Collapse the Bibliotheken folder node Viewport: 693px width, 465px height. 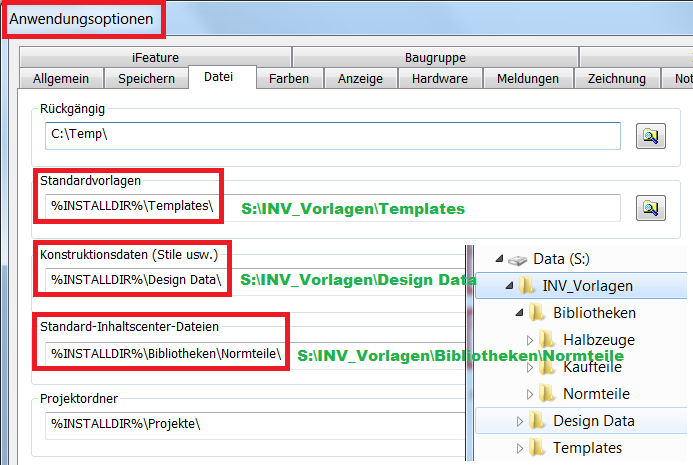[x=520, y=313]
